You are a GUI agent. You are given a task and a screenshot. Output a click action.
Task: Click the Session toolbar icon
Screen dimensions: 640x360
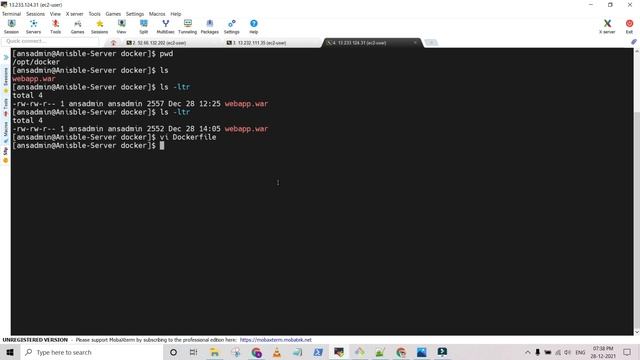click(11, 27)
